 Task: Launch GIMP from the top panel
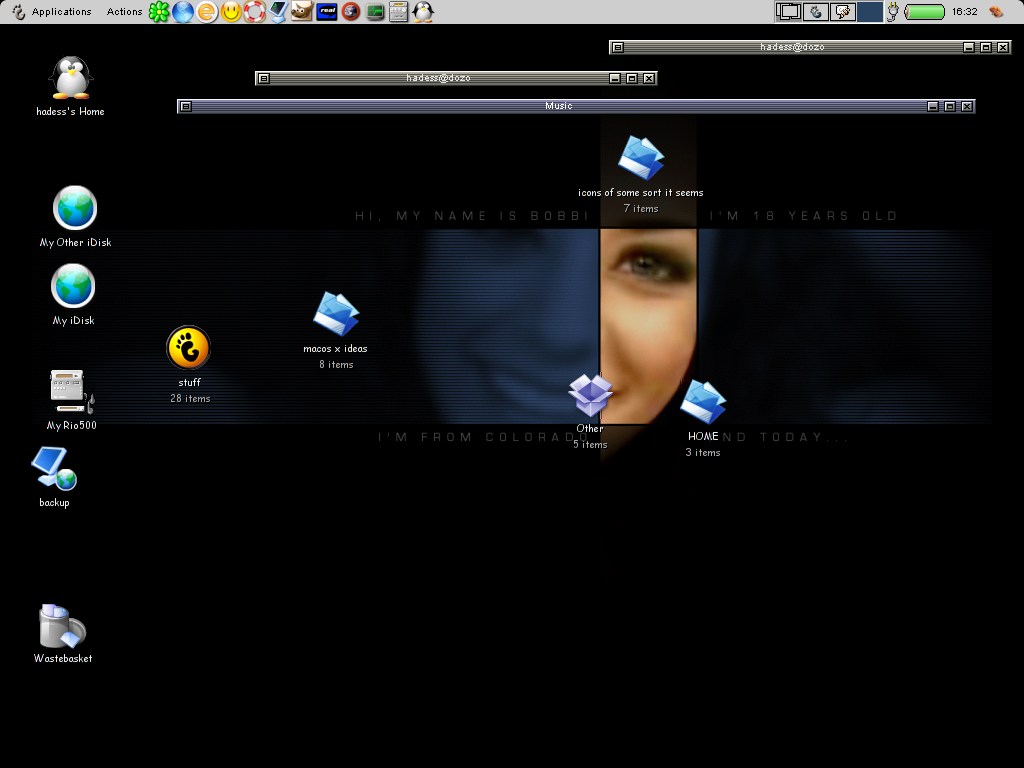[302, 12]
